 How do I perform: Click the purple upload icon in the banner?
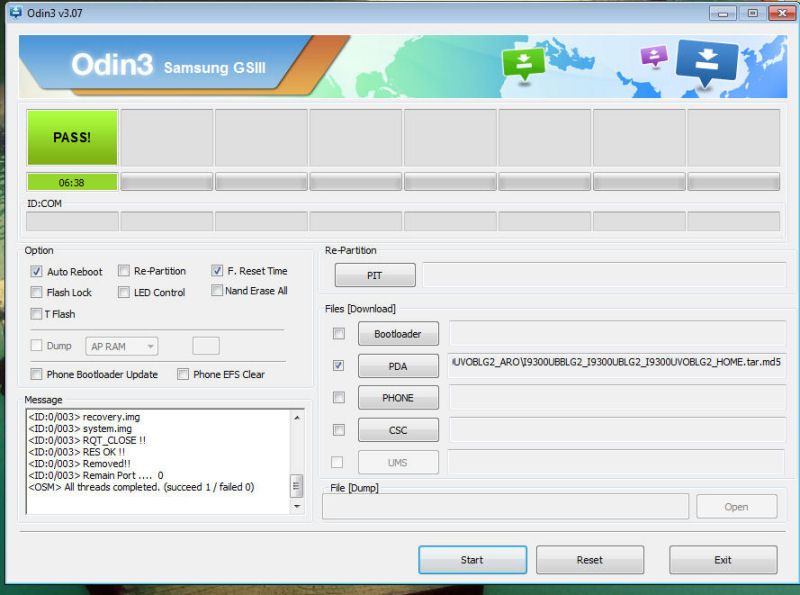(x=654, y=56)
